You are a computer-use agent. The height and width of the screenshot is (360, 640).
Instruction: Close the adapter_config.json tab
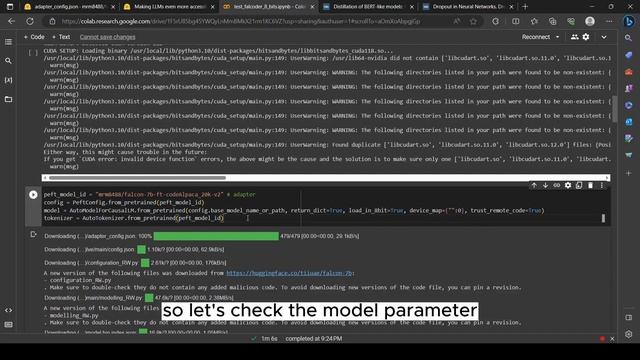point(113,7)
